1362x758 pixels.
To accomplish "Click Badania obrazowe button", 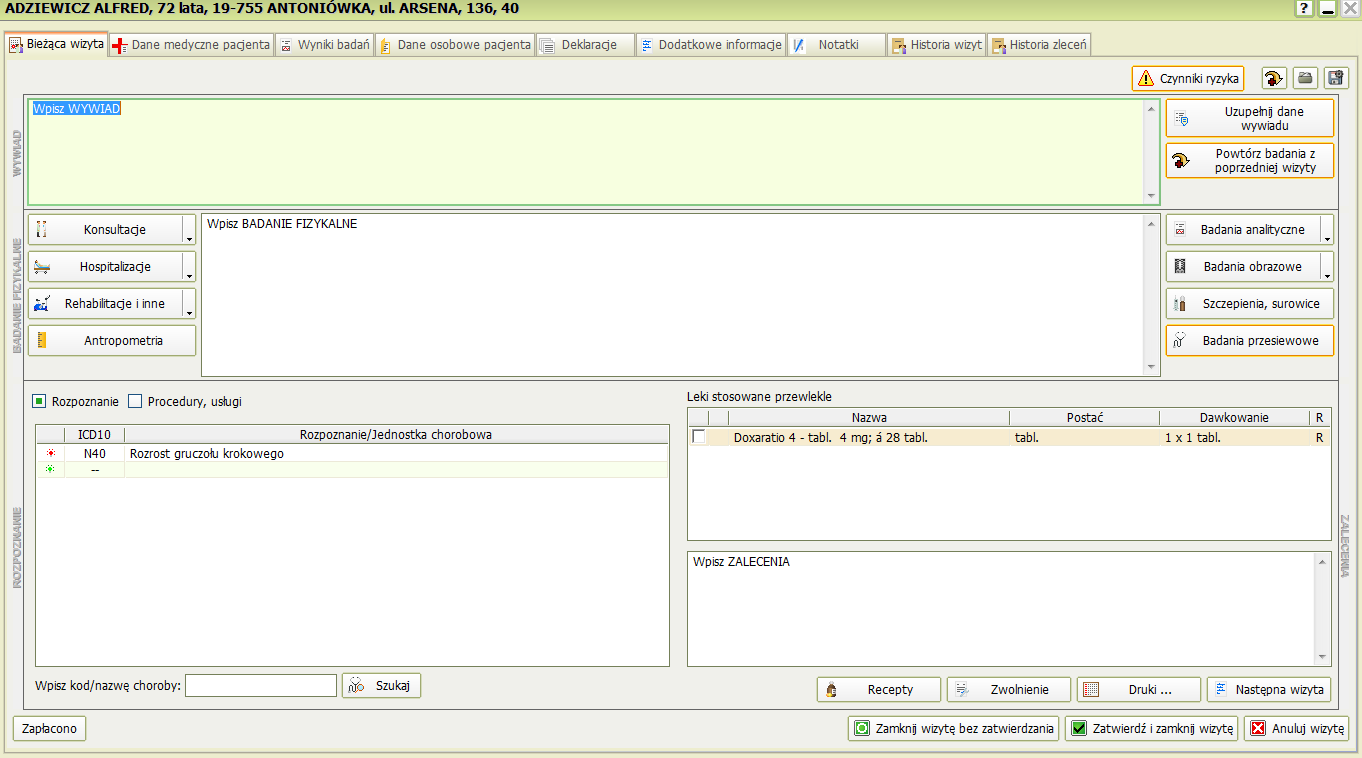I will pyautogui.click(x=1243, y=267).
